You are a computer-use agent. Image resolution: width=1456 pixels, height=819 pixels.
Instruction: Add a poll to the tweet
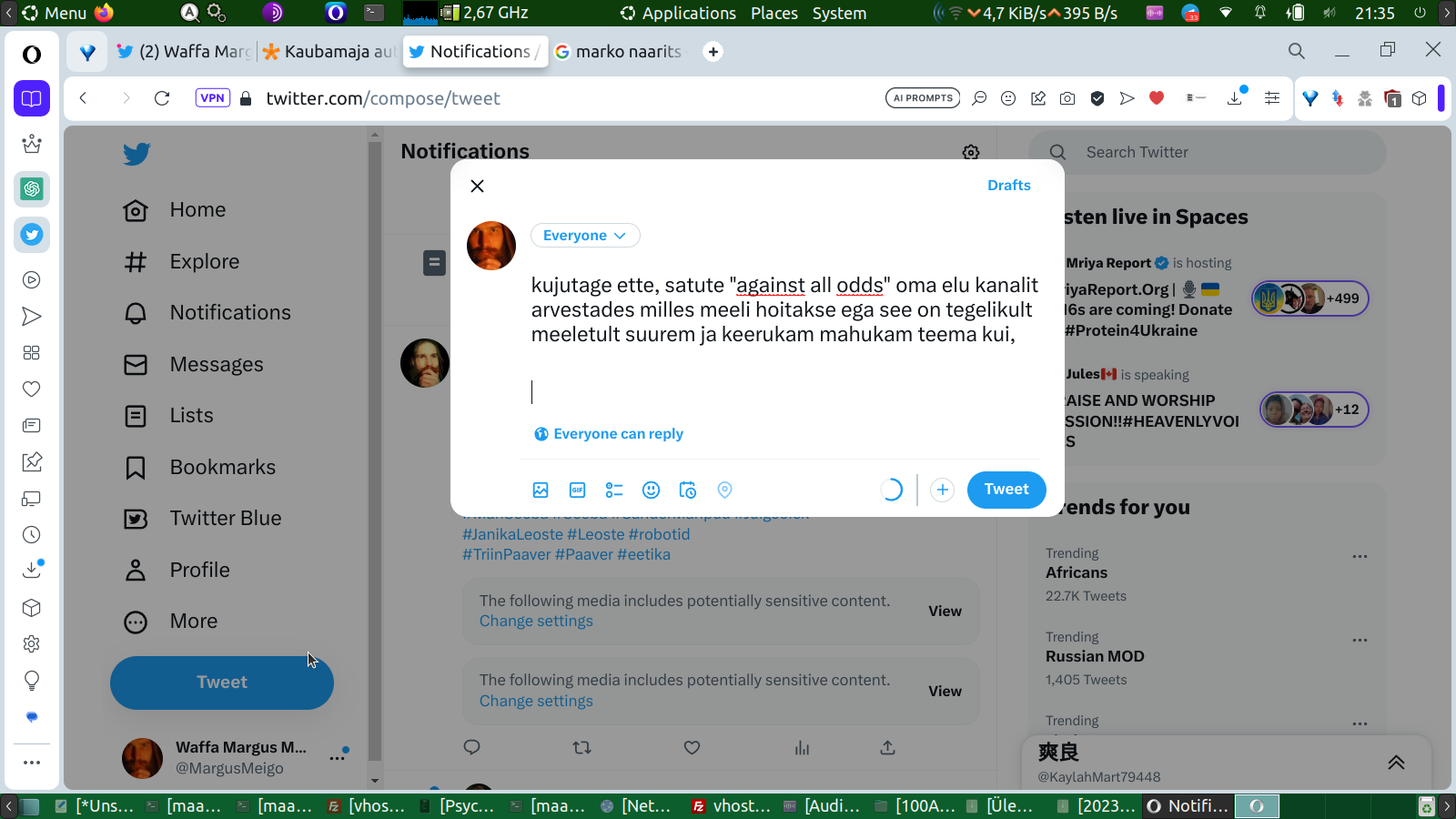[x=614, y=490]
